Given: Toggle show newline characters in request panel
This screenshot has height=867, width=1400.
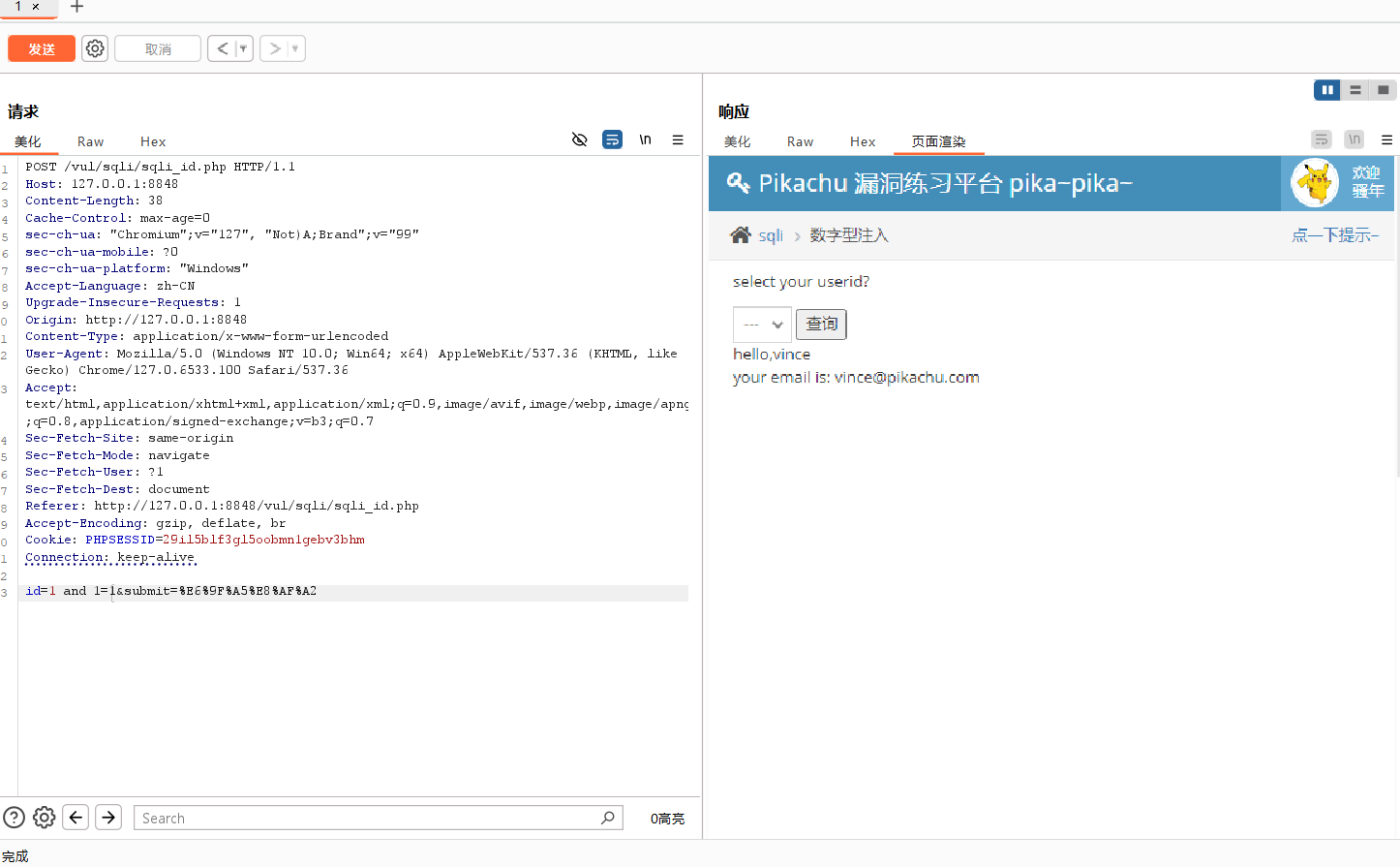Looking at the screenshot, I should click(x=645, y=139).
